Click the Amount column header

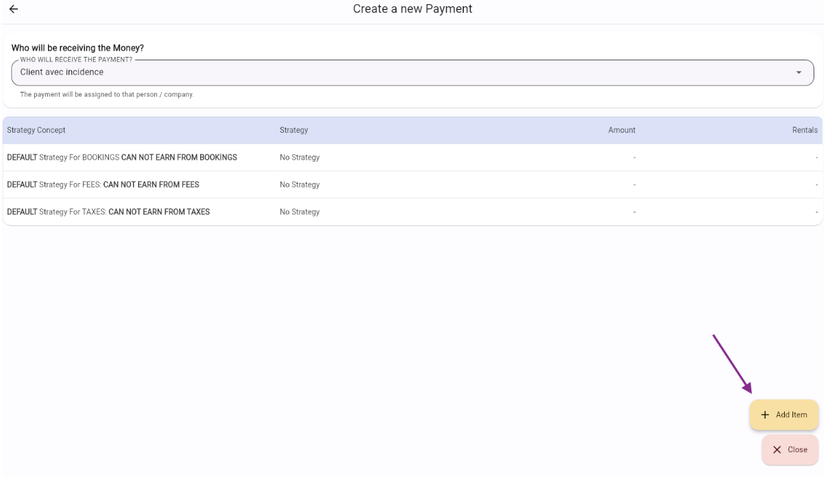(621, 130)
